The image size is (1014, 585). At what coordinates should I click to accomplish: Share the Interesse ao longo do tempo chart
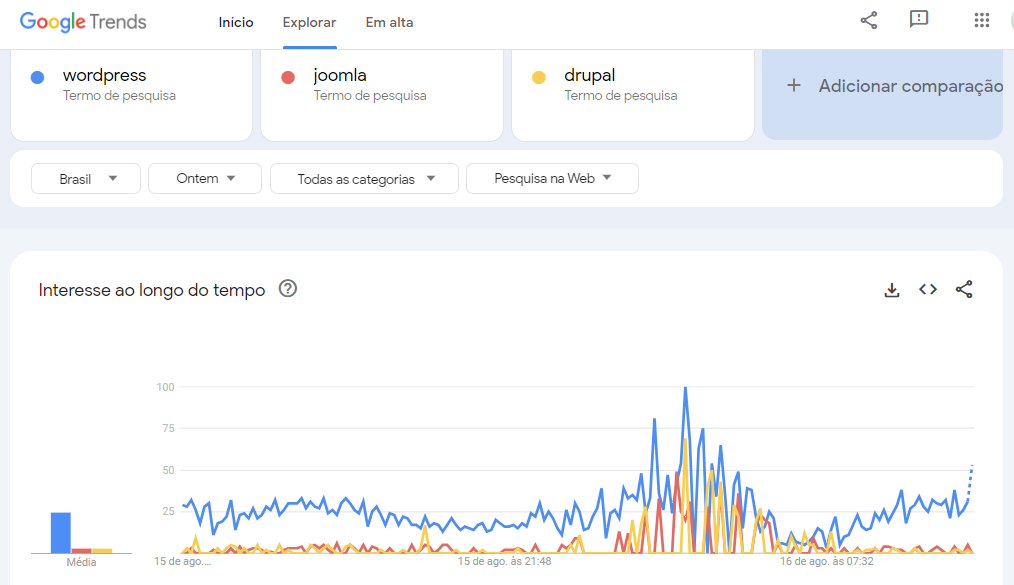[963, 289]
